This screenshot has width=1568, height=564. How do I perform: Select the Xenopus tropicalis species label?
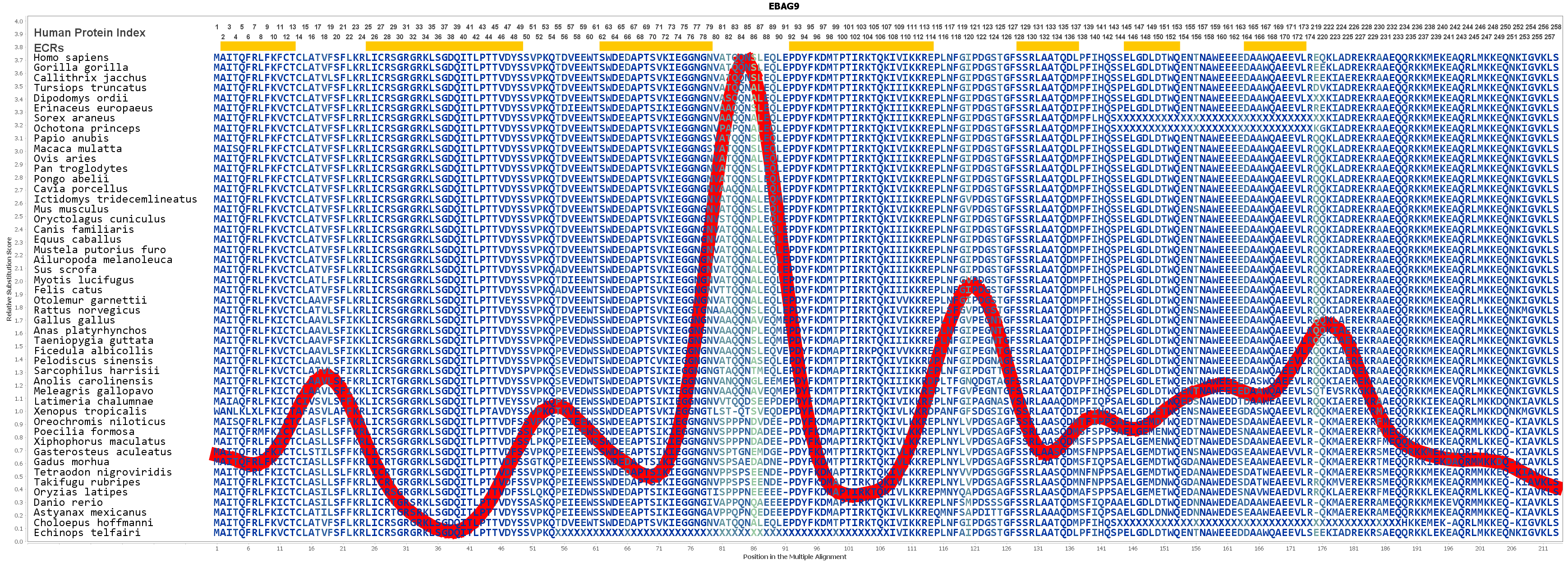pos(90,411)
